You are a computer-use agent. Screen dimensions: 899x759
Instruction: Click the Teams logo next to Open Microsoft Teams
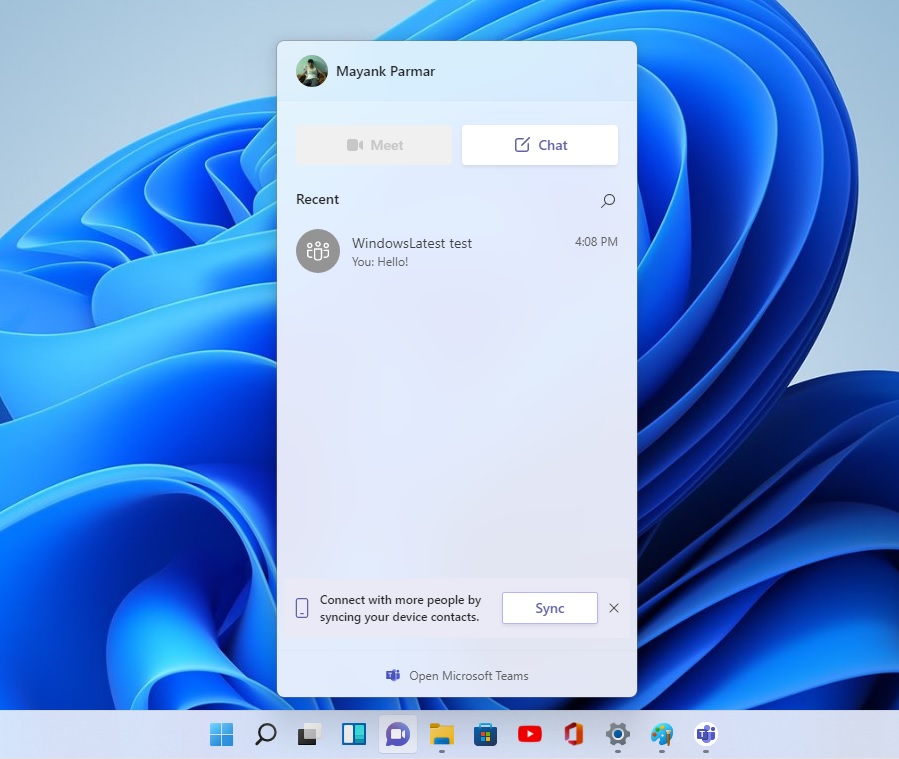[392, 674]
